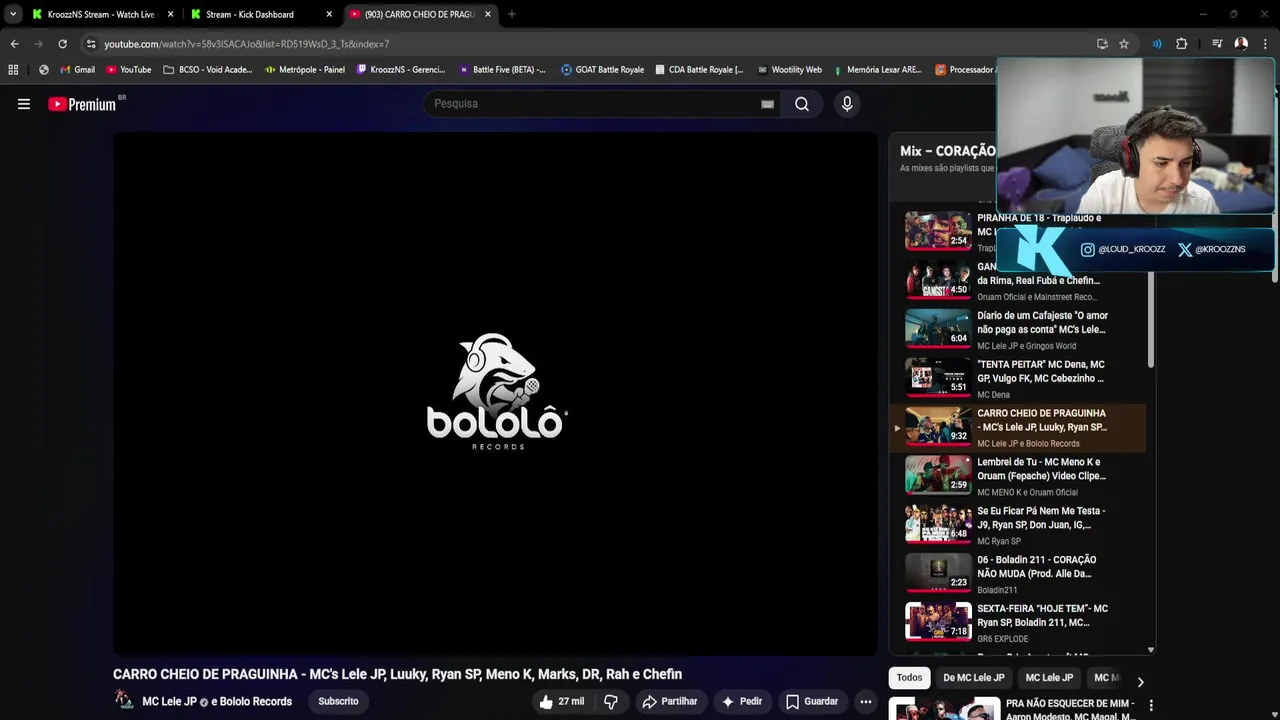Open the tab search dropdown arrow
This screenshot has height=720, width=1280.
click(13, 14)
